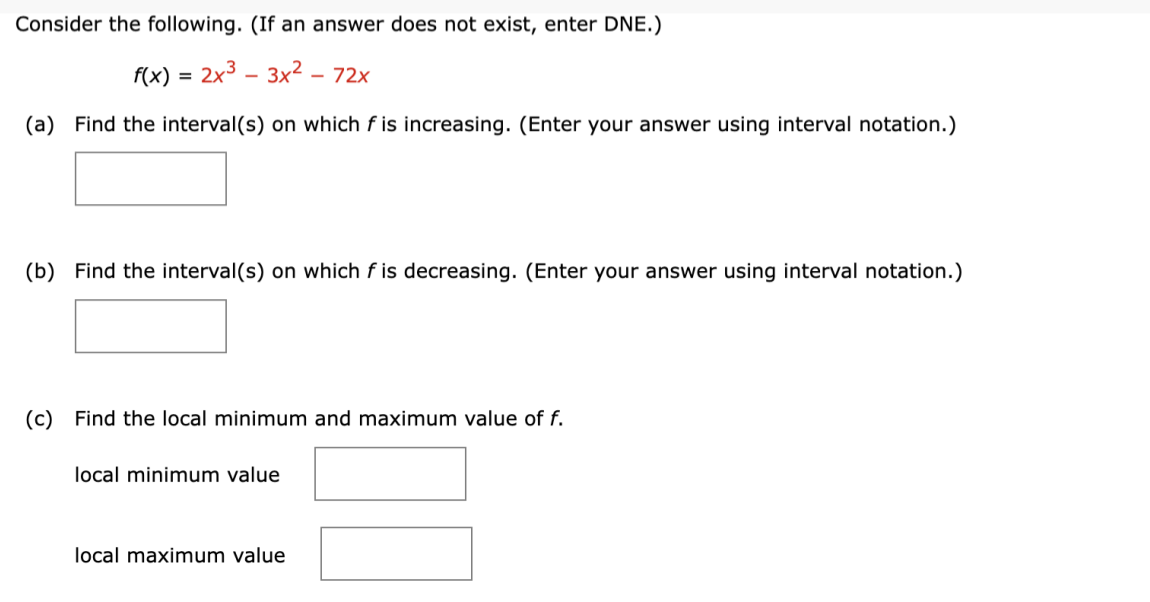
Task: Select the decreasing intervals answer field
Action: (150, 325)
